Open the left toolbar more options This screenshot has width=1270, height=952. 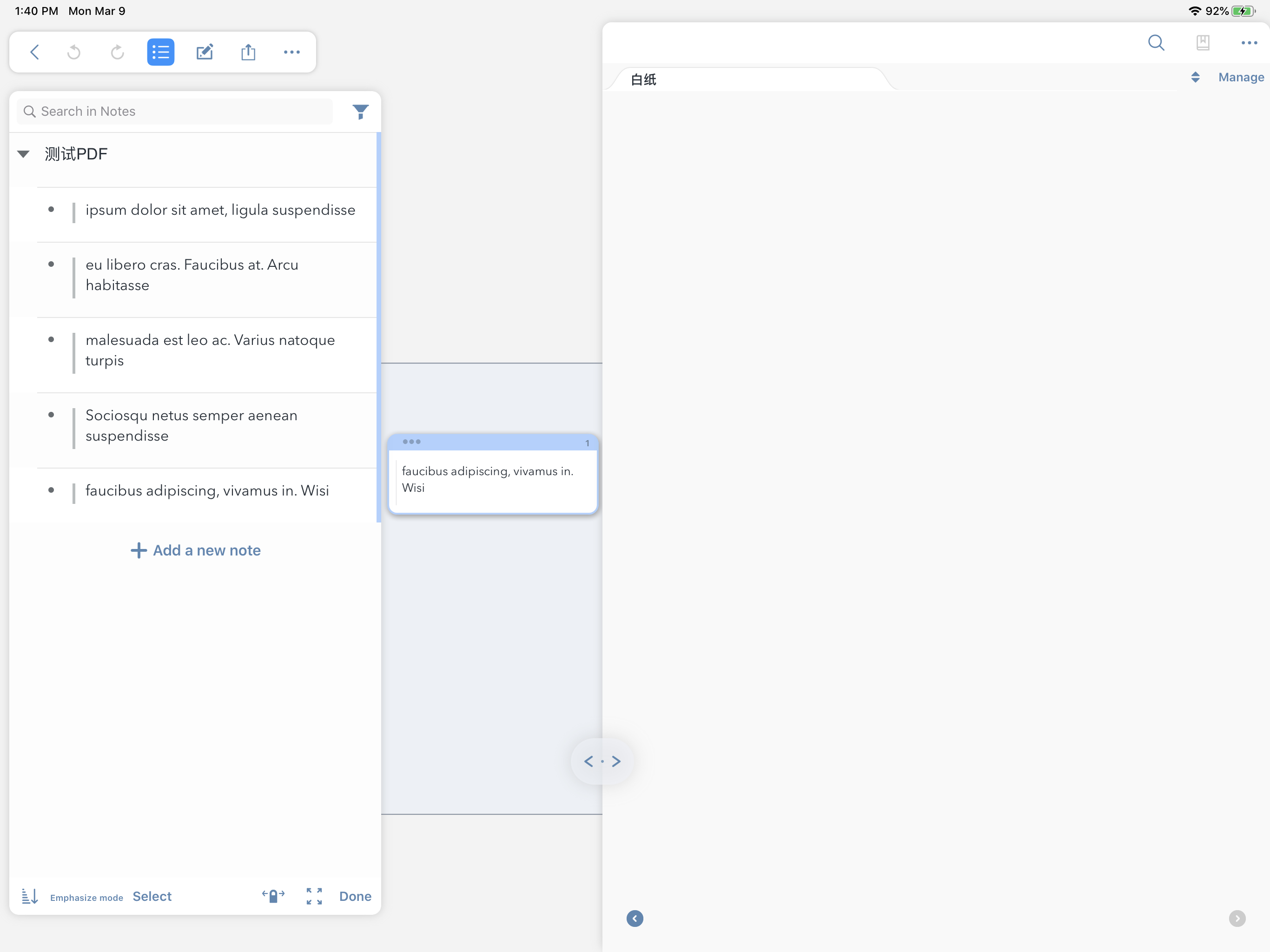coord(291,52)
